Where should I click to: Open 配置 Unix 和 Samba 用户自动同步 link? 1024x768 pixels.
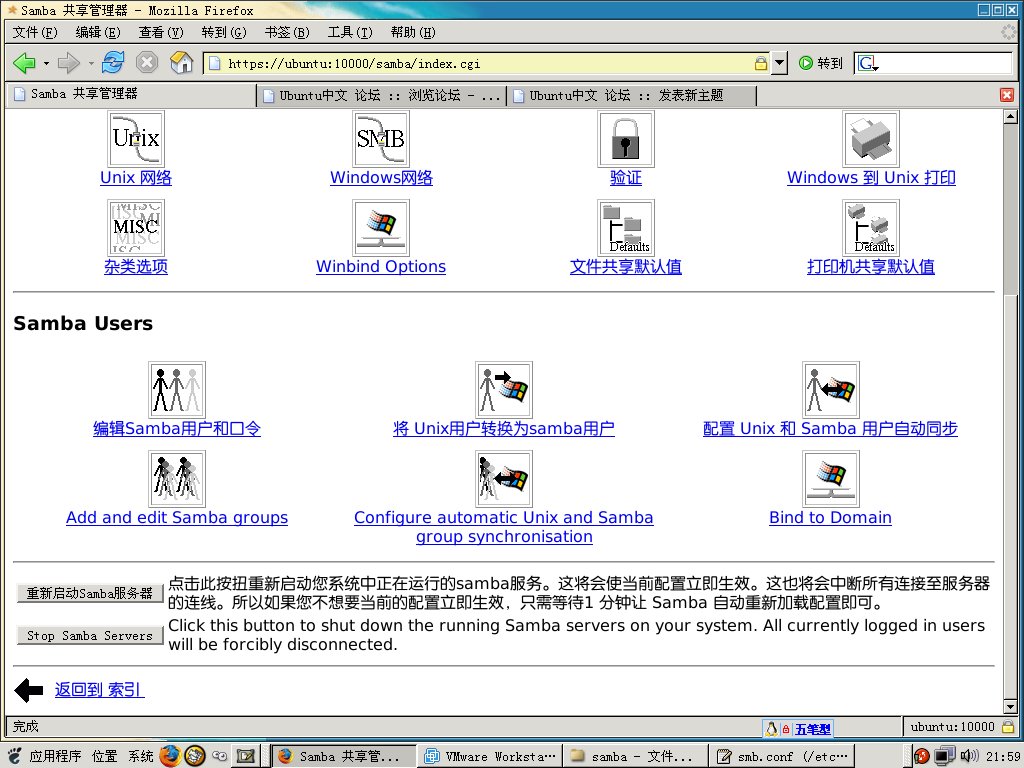[830, 428]
